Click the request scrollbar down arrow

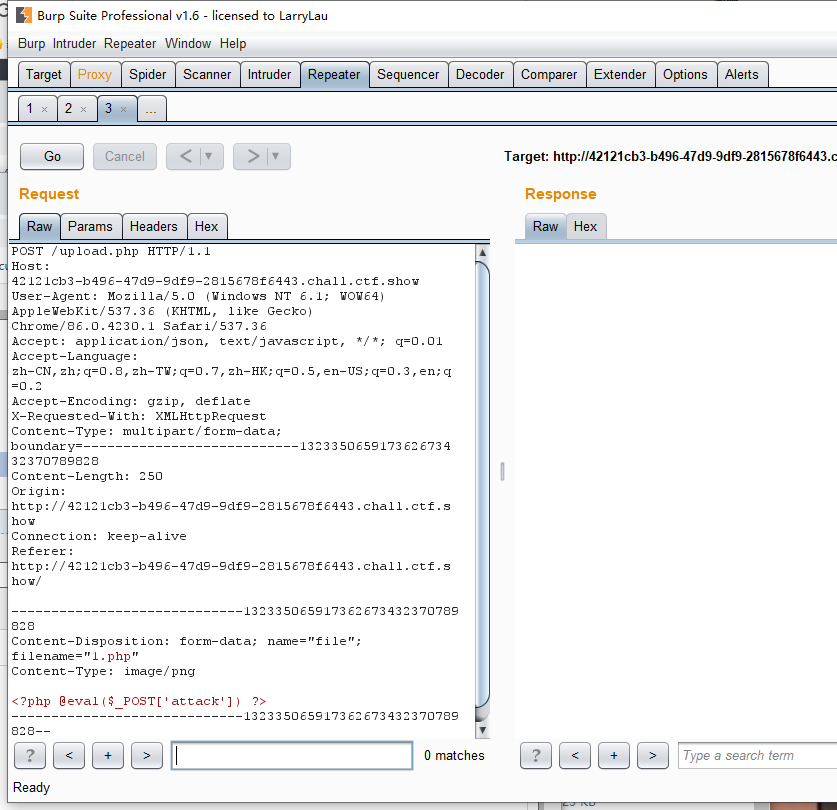483,730
